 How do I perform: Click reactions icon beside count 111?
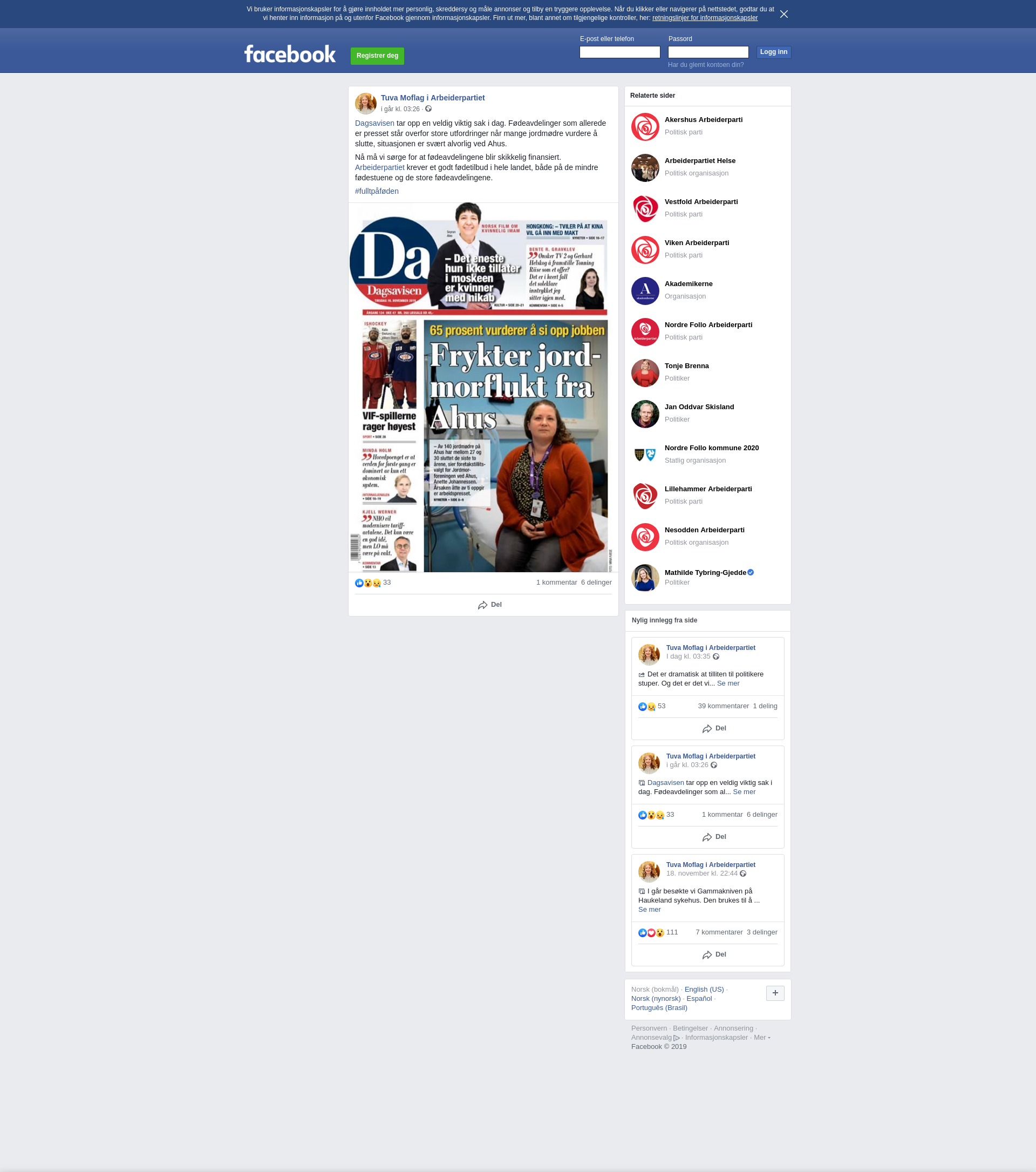pyautogui.click(x=651, y=933)
